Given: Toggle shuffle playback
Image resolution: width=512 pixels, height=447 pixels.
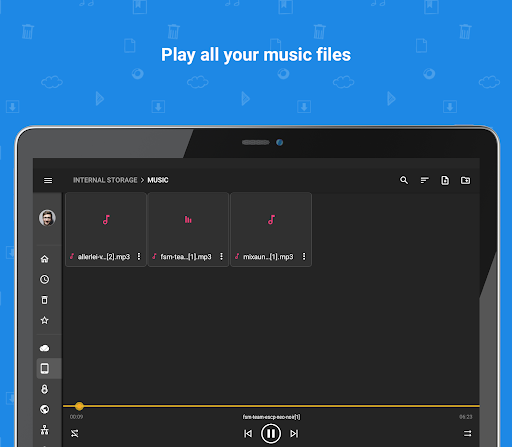Looking at the screenshot, I should [x=75, y=433].
